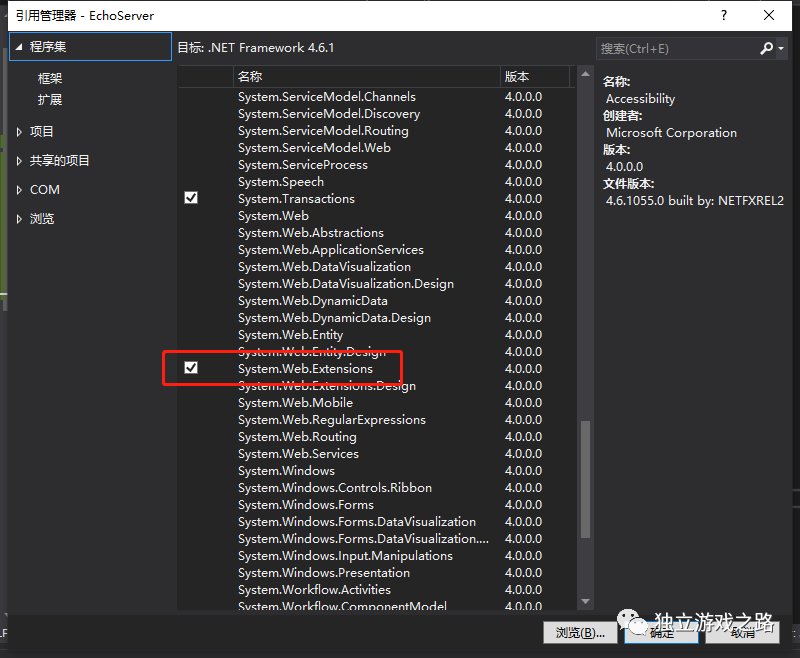Screen dimensions: 800x658
Task: Uncheck the System.Web.Extensions checkbox
Action: [x=191, y=368]
